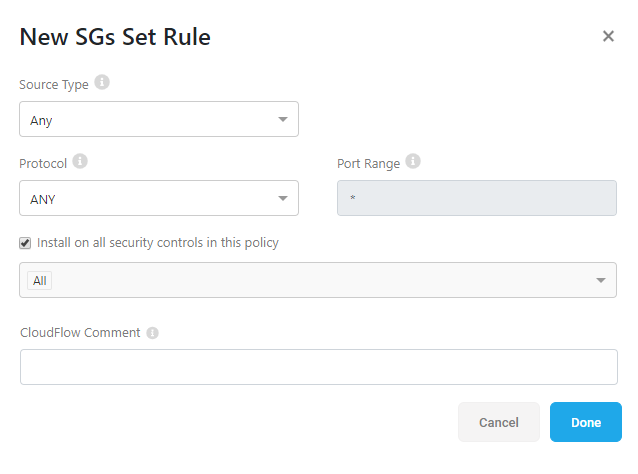Screen dimensions: 638x474
Task: Click the 'Source Type' field label
Action: click(x=54, y=85)
